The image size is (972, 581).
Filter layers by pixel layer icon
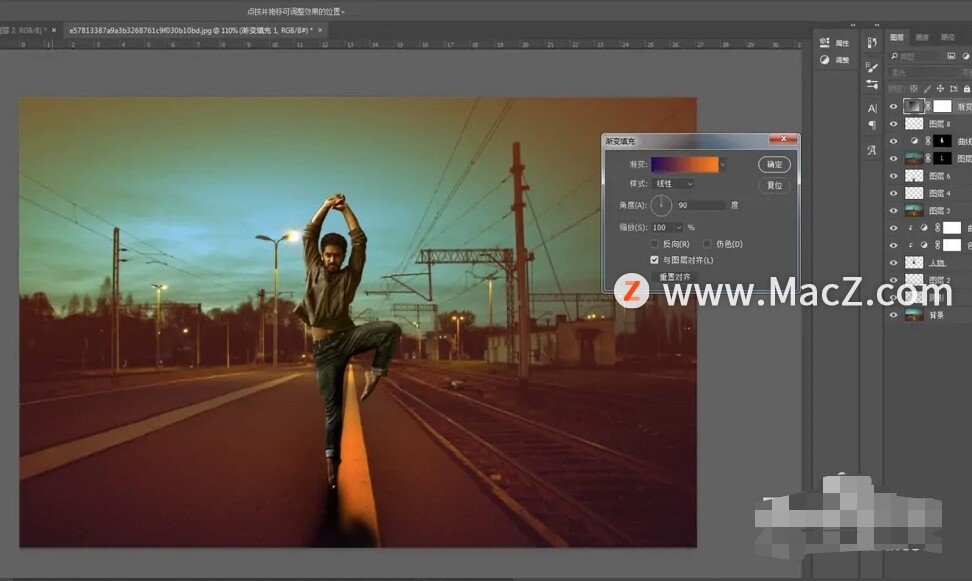tap(951, 56)
